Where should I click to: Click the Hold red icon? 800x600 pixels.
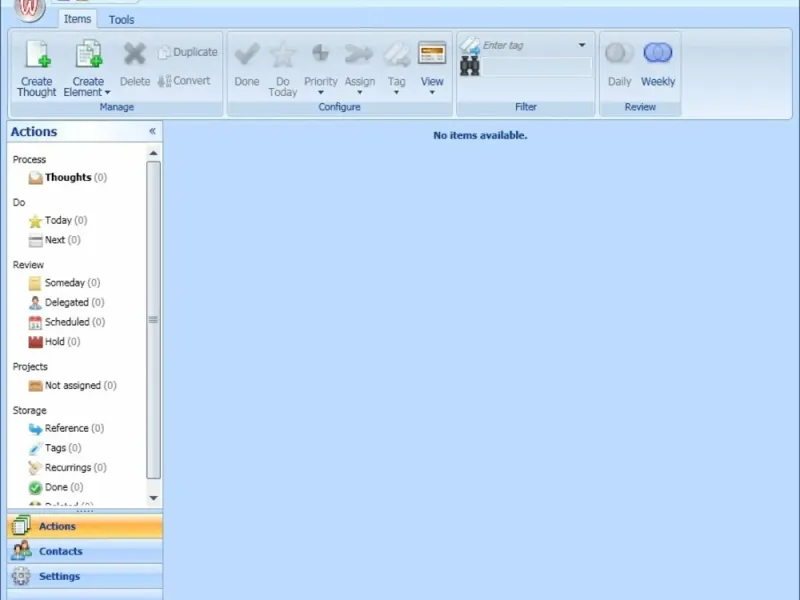point(35,342)
